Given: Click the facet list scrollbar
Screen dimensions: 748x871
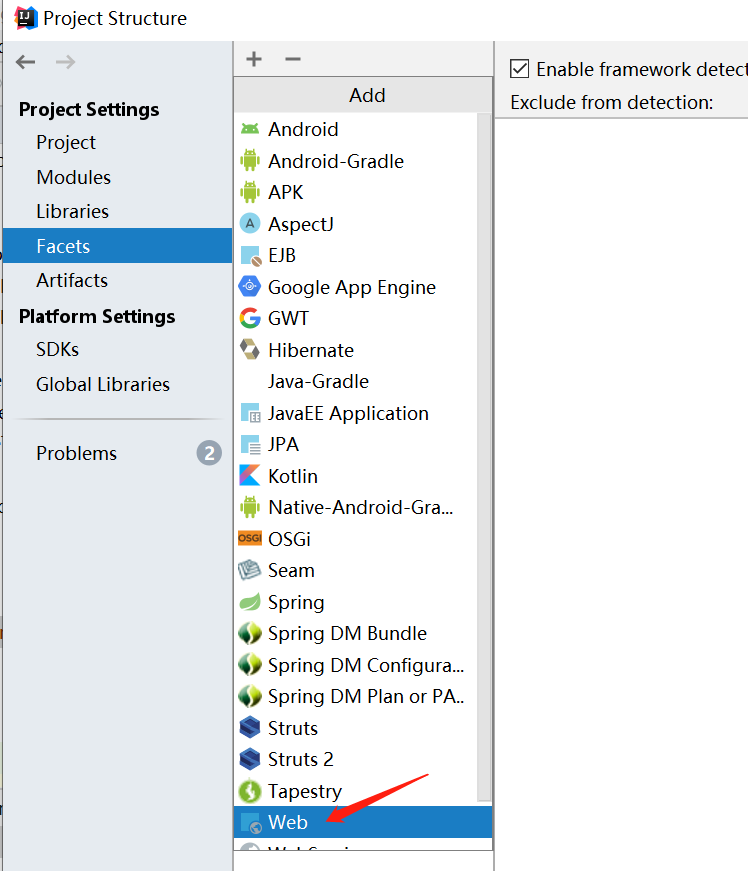Looking at the screenshot, I should click(x=487, y=450).
